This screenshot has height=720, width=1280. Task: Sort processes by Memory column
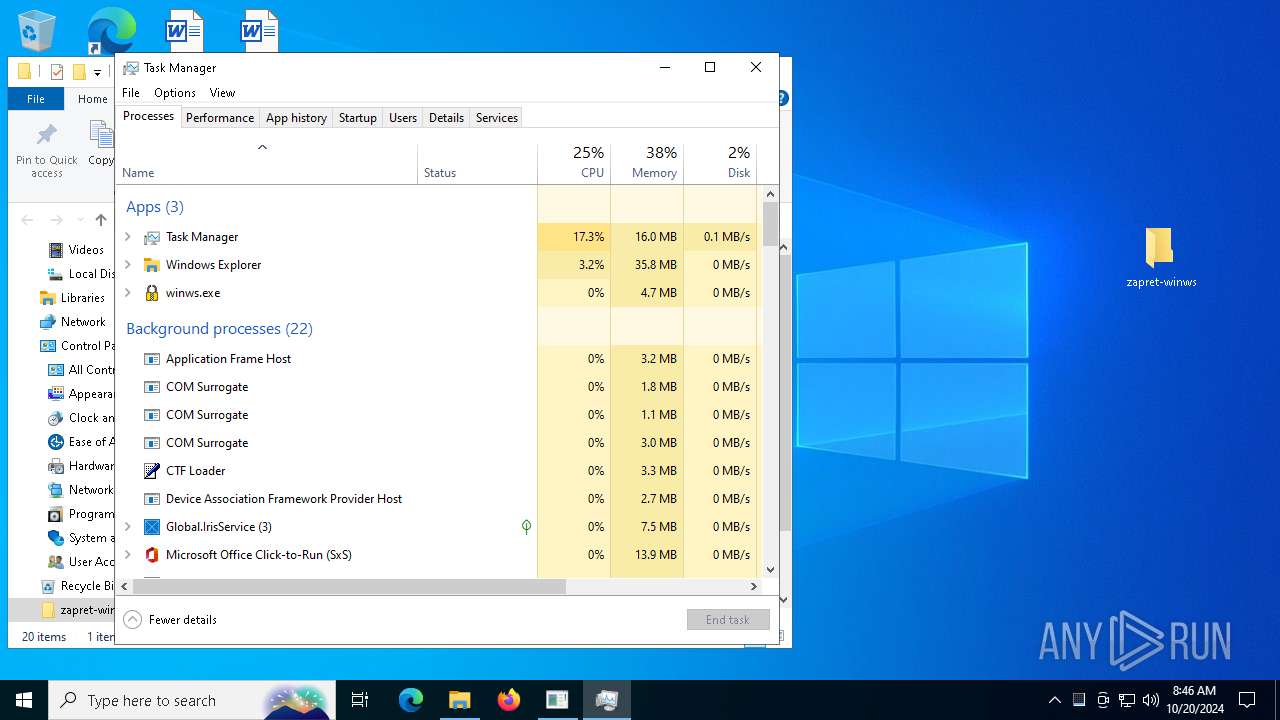[x=647, y=164]
